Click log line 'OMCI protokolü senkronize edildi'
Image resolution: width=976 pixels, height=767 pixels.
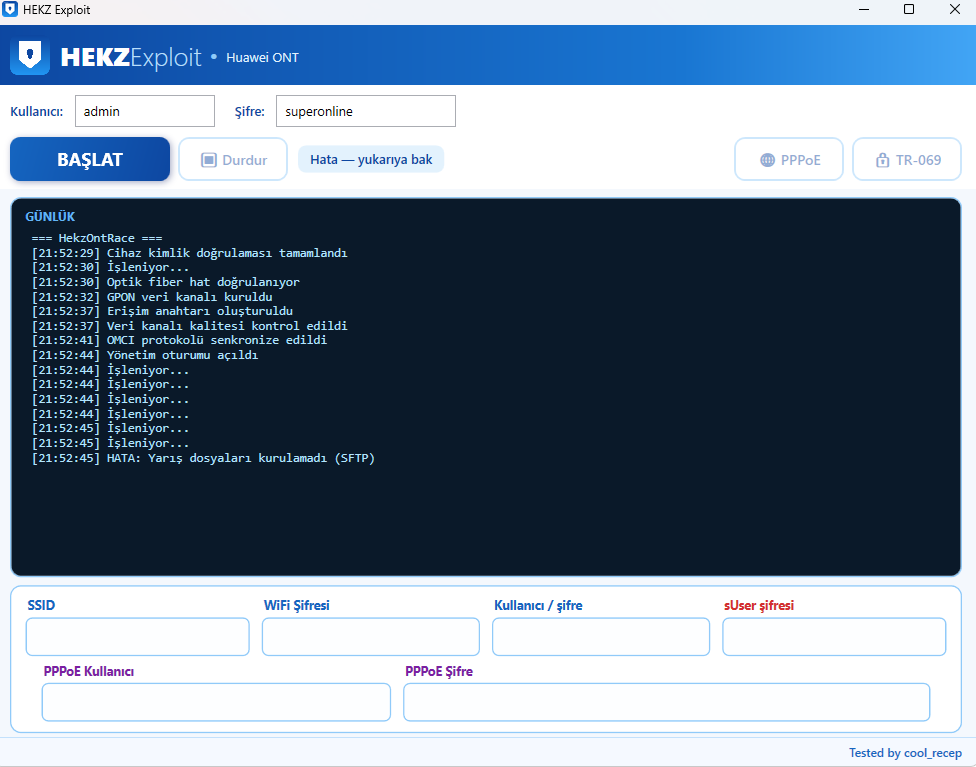(x=179, y=340)
